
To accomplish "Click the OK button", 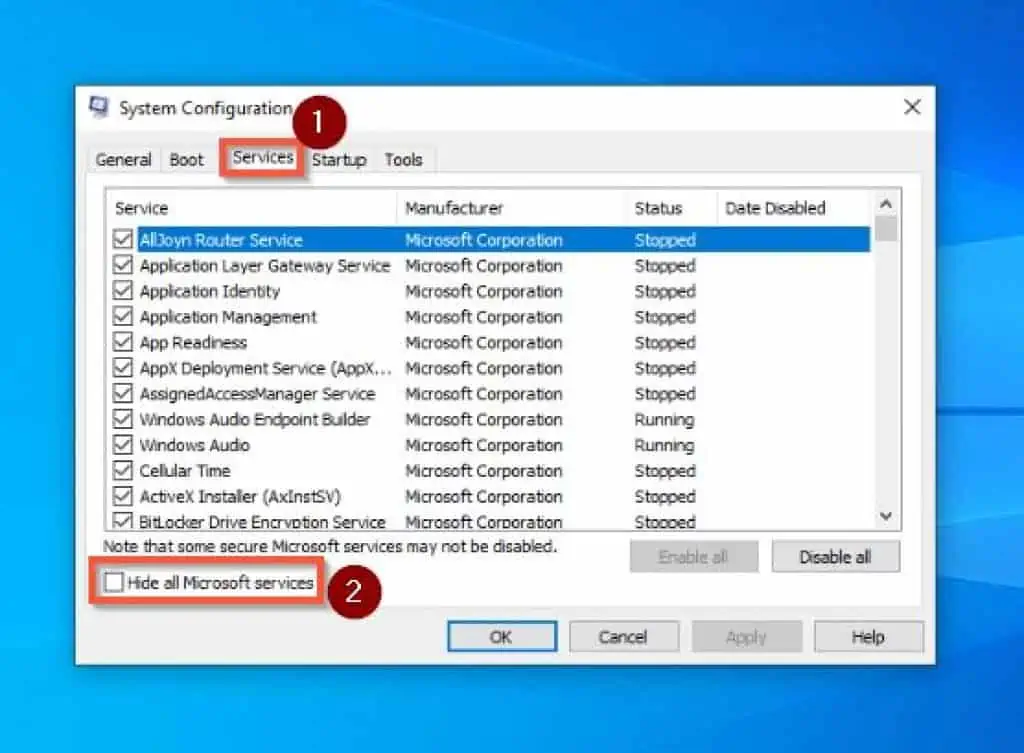I will [x=502, y=637].
